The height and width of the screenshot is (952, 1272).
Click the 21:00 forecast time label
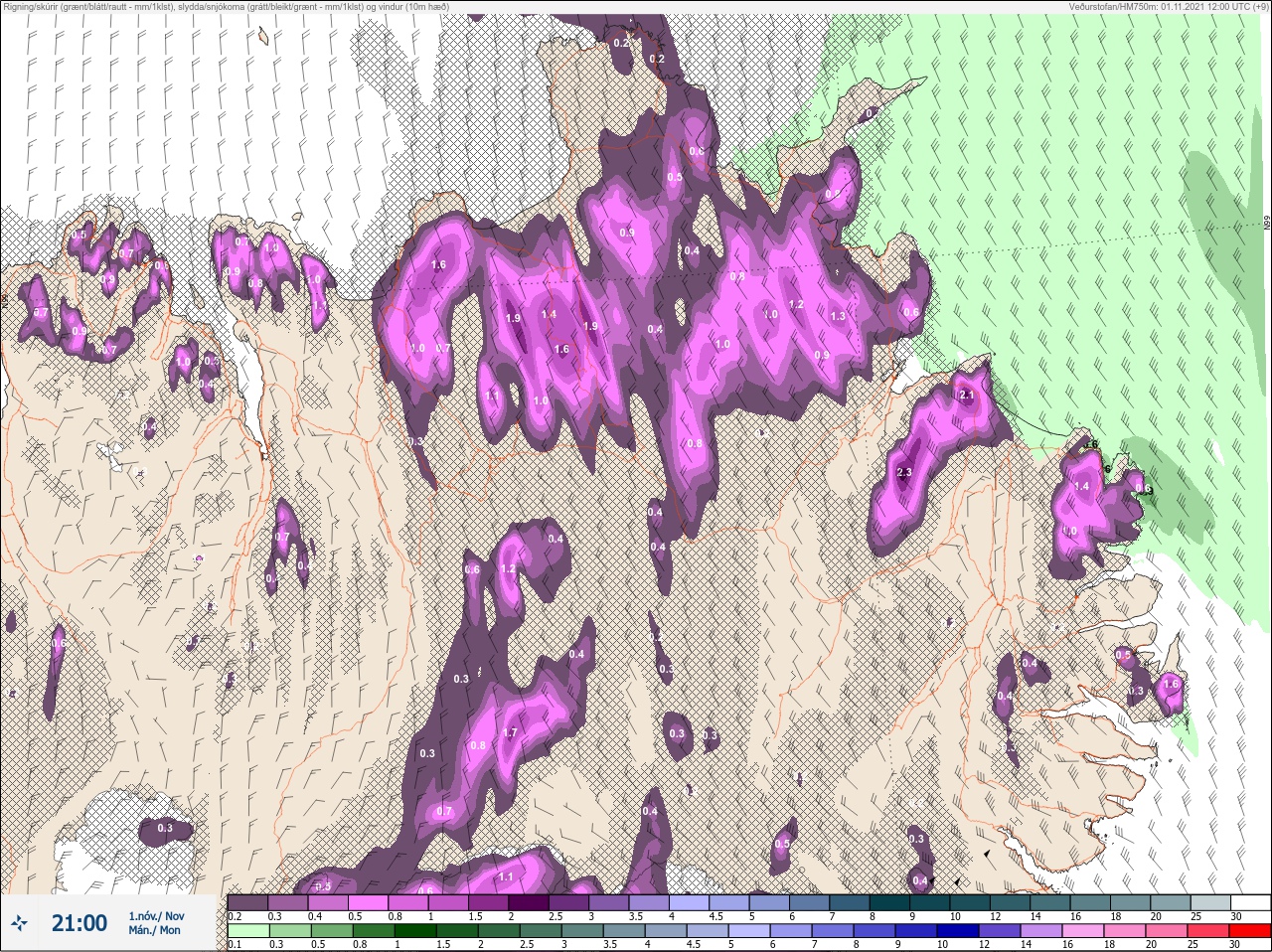[x=79, y=923]
